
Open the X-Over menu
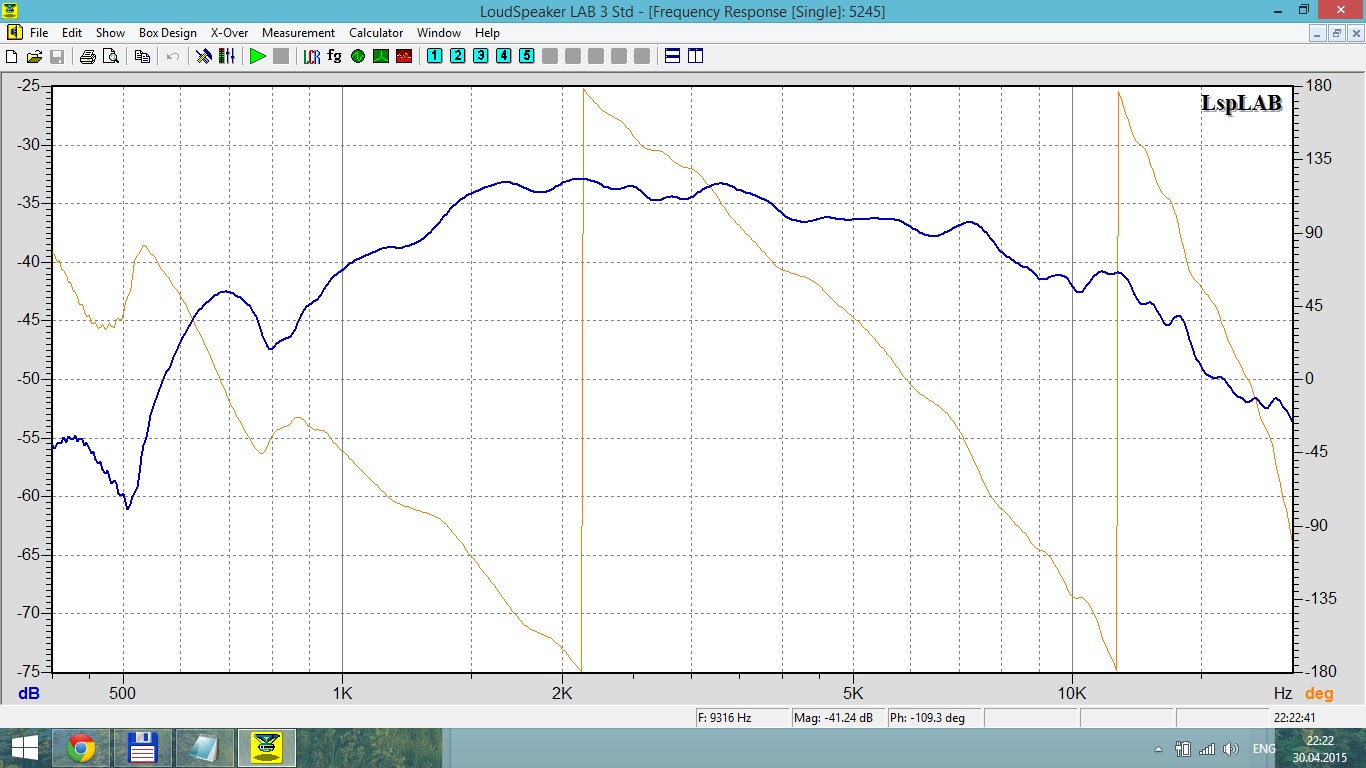[x=229, y=33]
